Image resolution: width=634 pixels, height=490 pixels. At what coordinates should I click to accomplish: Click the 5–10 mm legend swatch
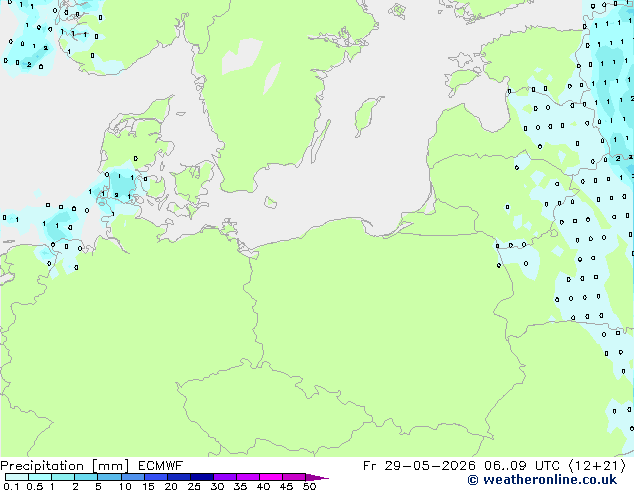coord(109,477)
